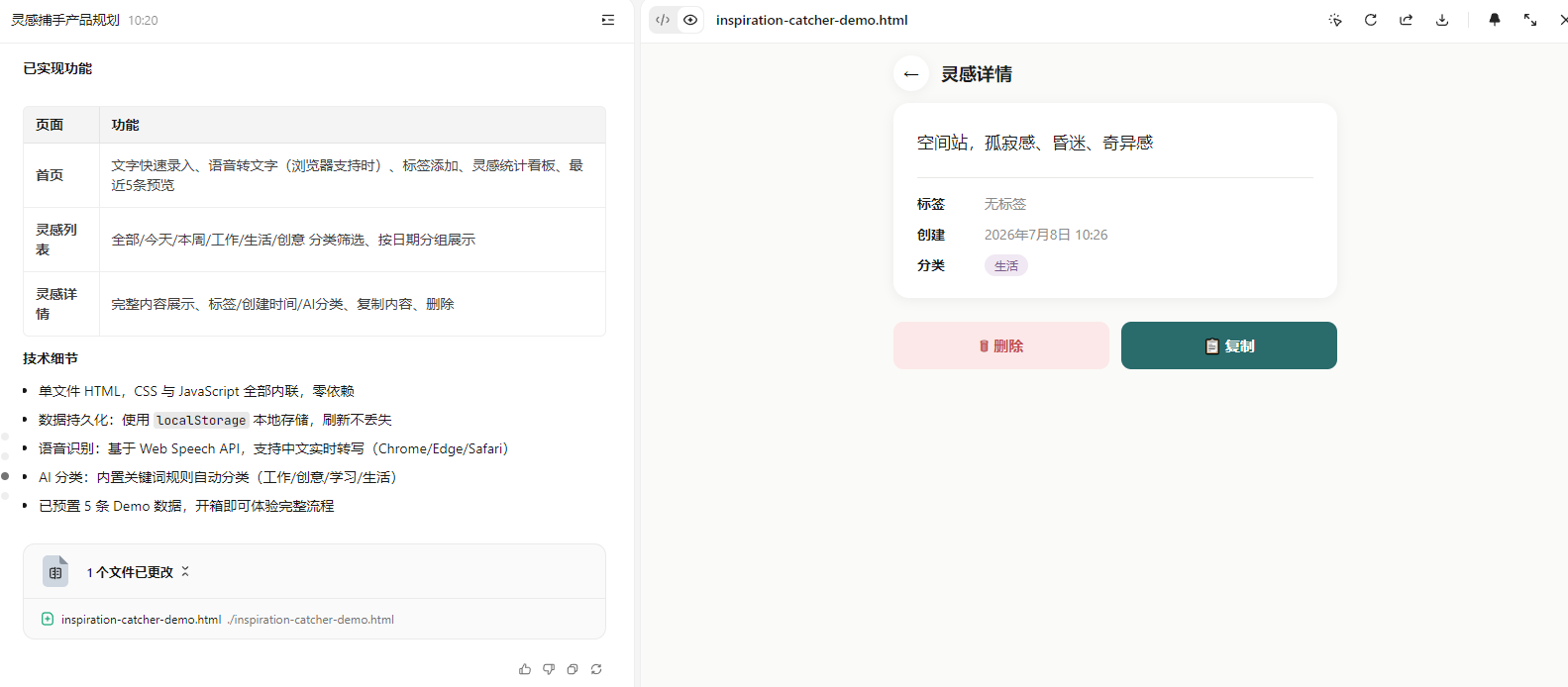
Task: Click the 语音识别 Web Speech API bullet
Action: tap(273, 448)
